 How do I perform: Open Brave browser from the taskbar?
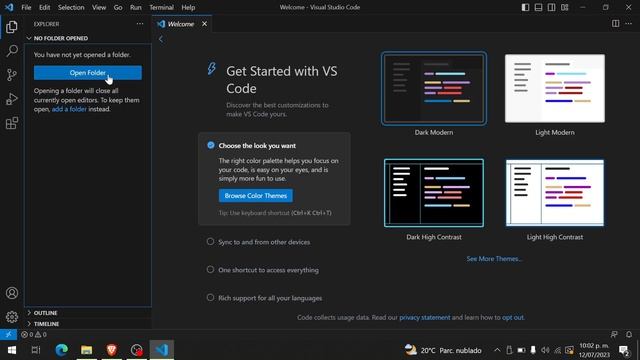(x=112, y=350)
